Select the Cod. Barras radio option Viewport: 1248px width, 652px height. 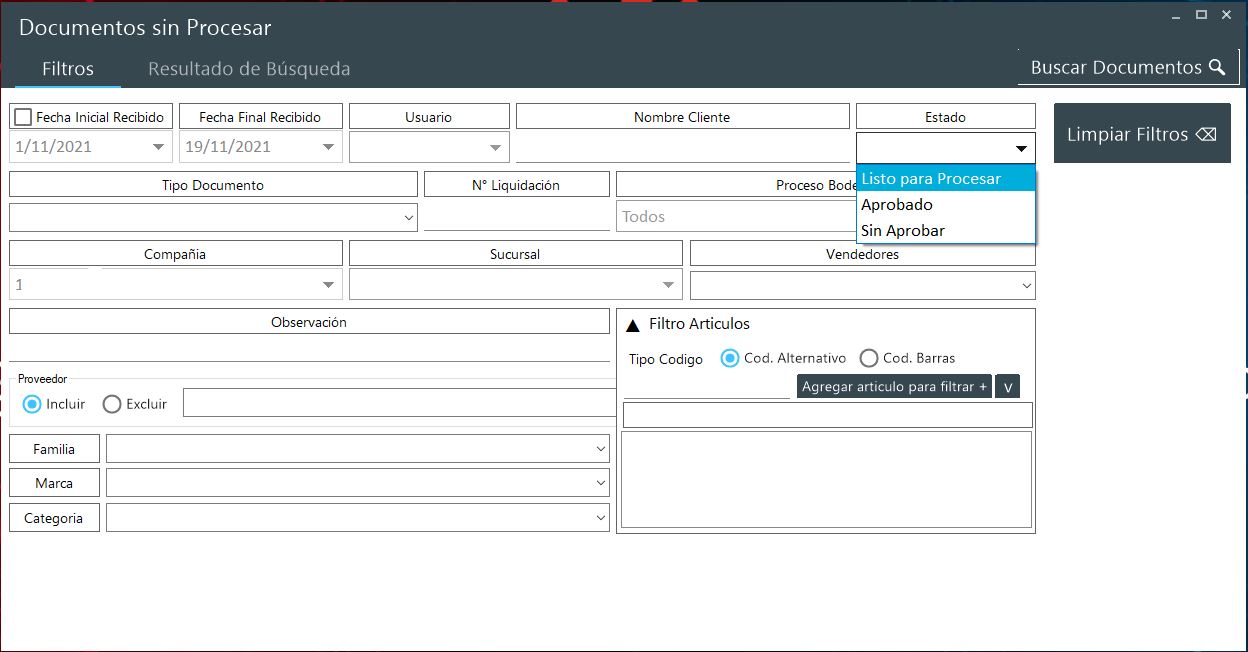pos(869,358)
